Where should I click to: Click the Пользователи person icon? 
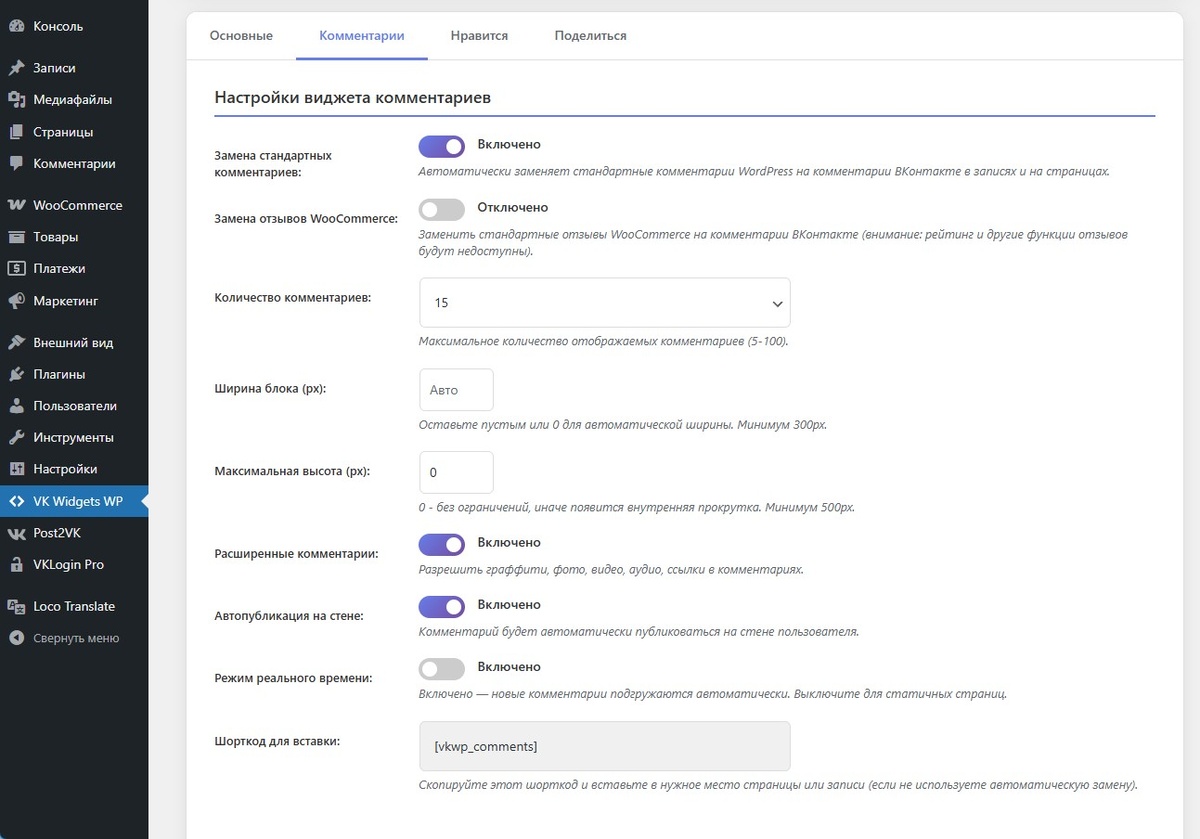pyautogui.click(x=16, y=406)
